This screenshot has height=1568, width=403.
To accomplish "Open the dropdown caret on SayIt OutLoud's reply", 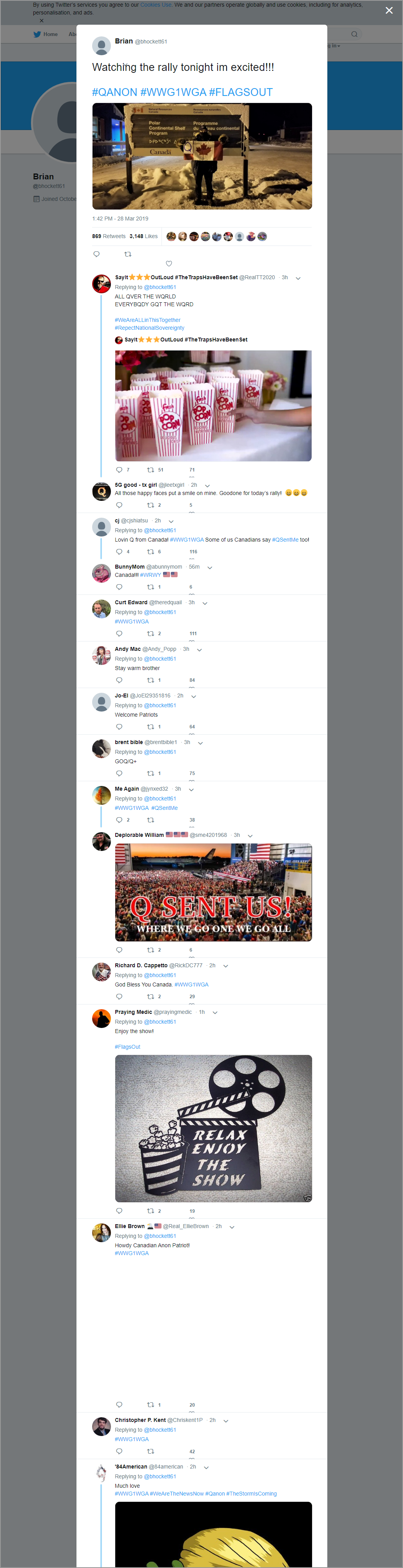I will pos(298,278).
